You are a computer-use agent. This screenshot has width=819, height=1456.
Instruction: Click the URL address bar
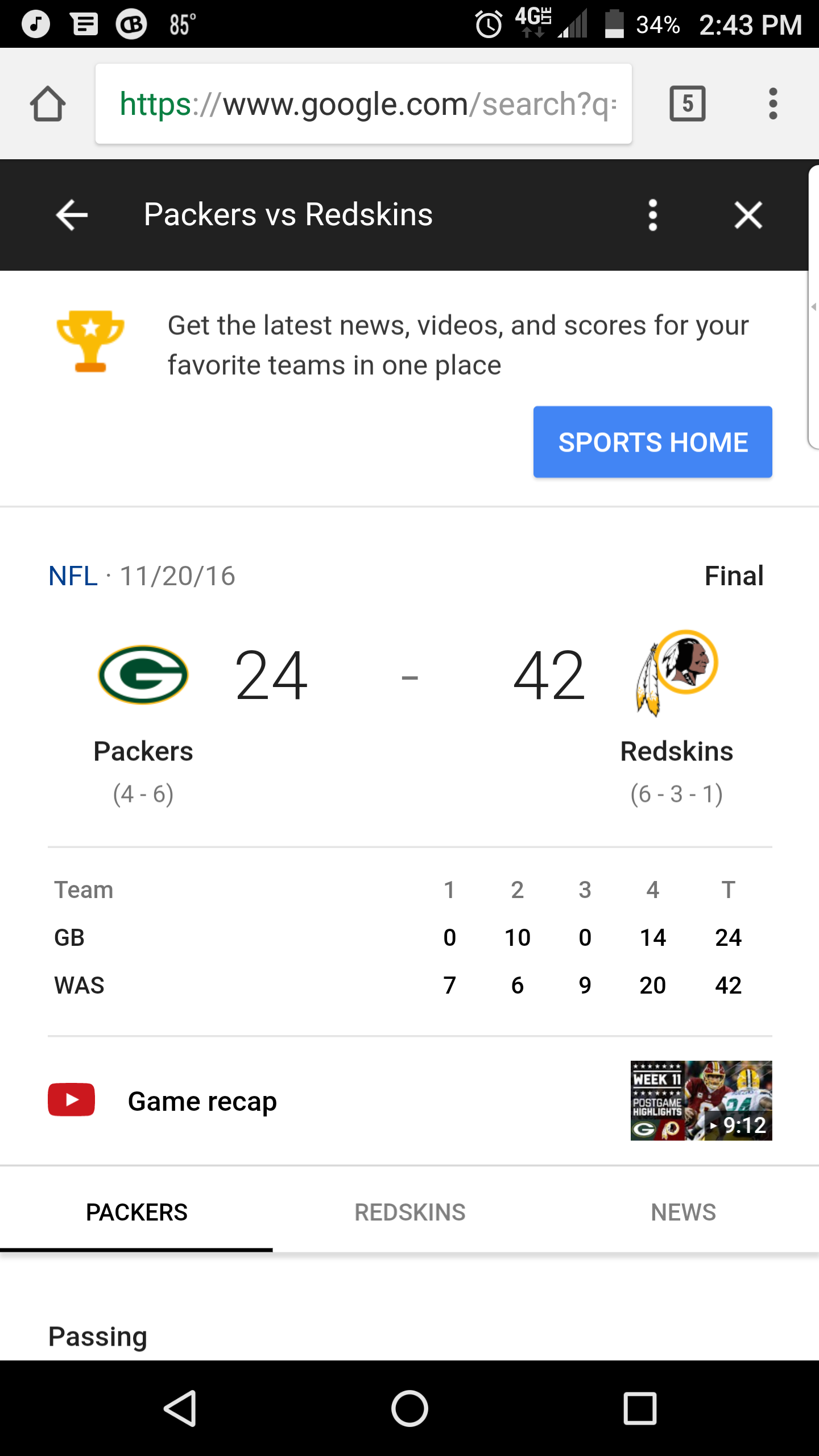363,104
